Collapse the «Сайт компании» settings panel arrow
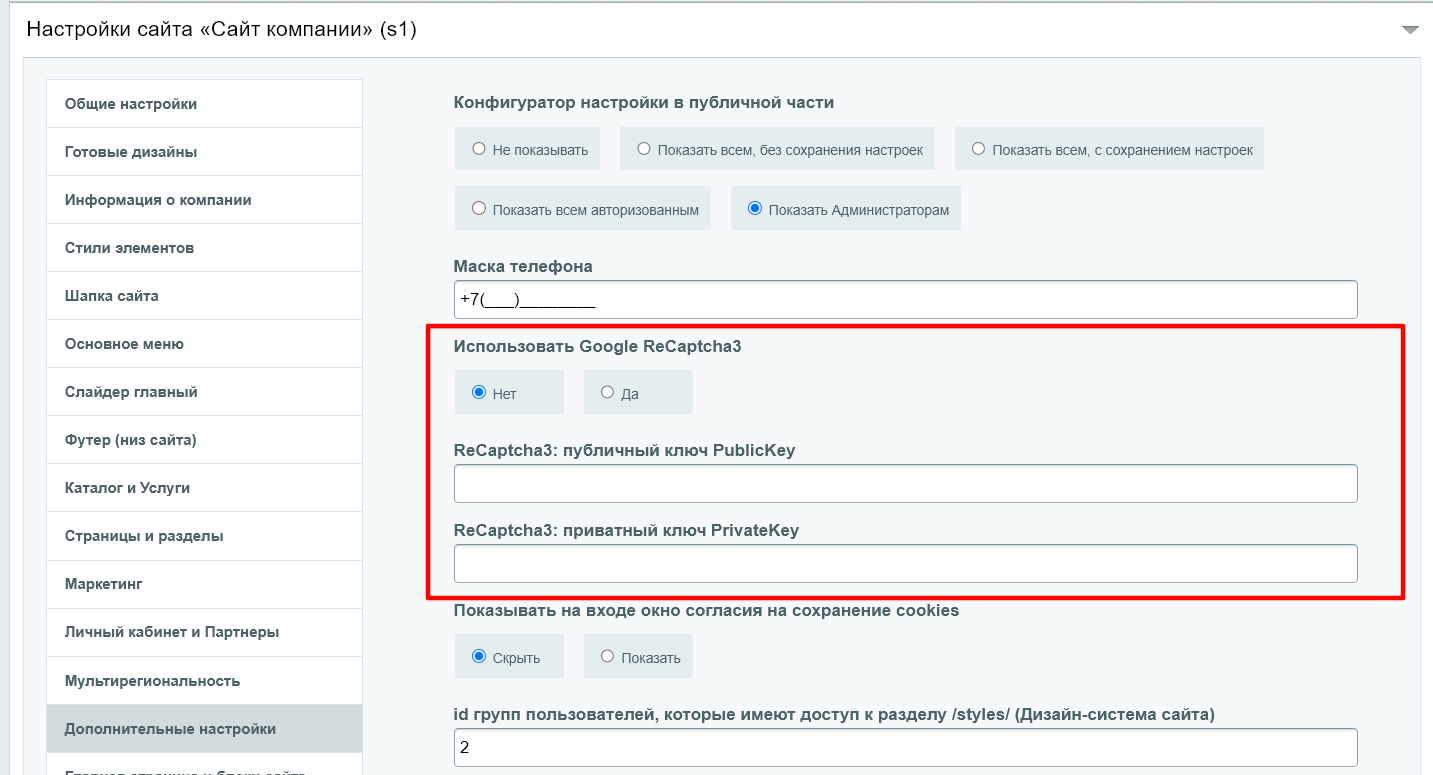This screenshot has width=1433, height=775. (x=1410, y=30)
